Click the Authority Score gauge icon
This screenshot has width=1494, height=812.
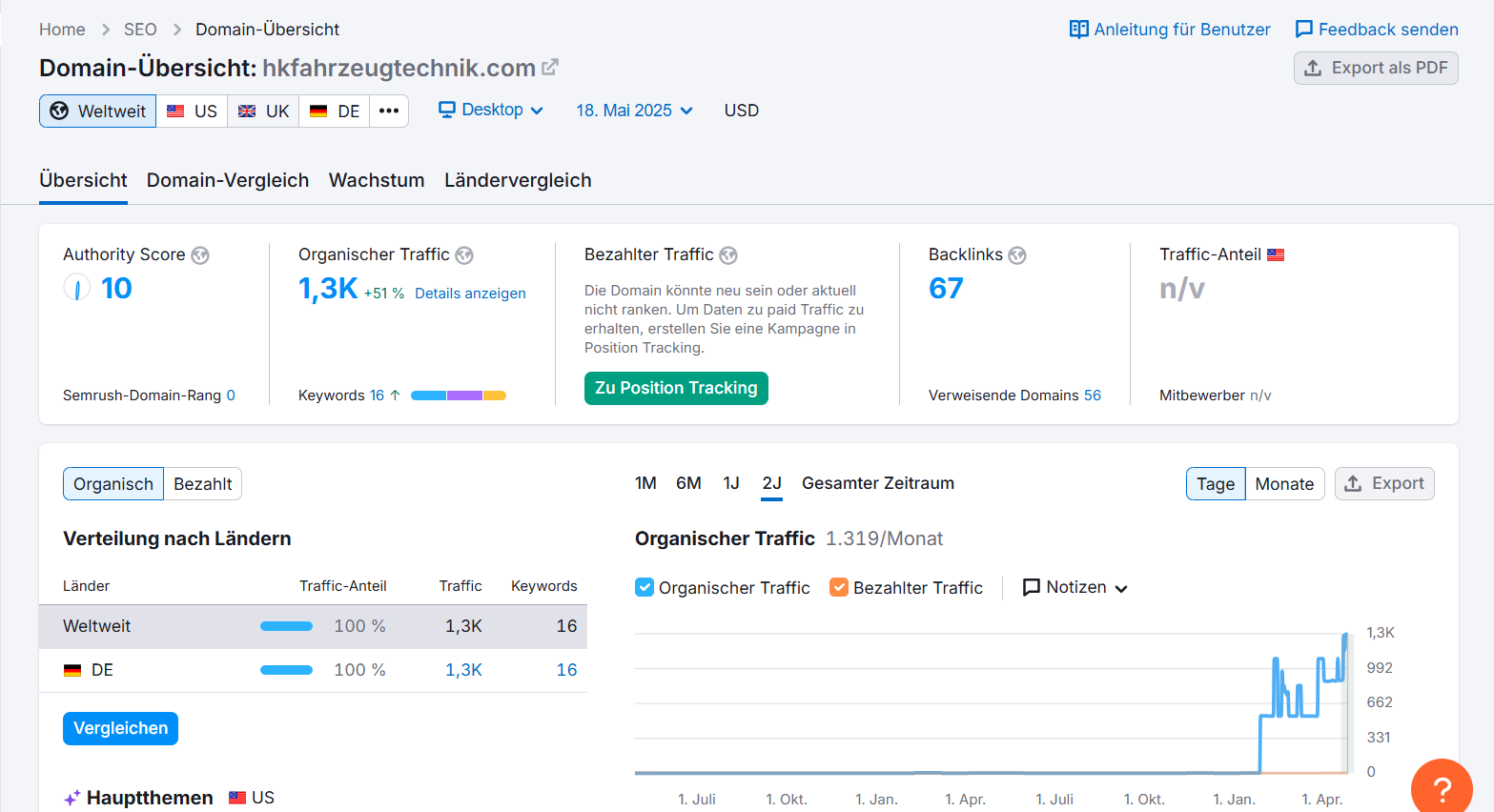76,288
